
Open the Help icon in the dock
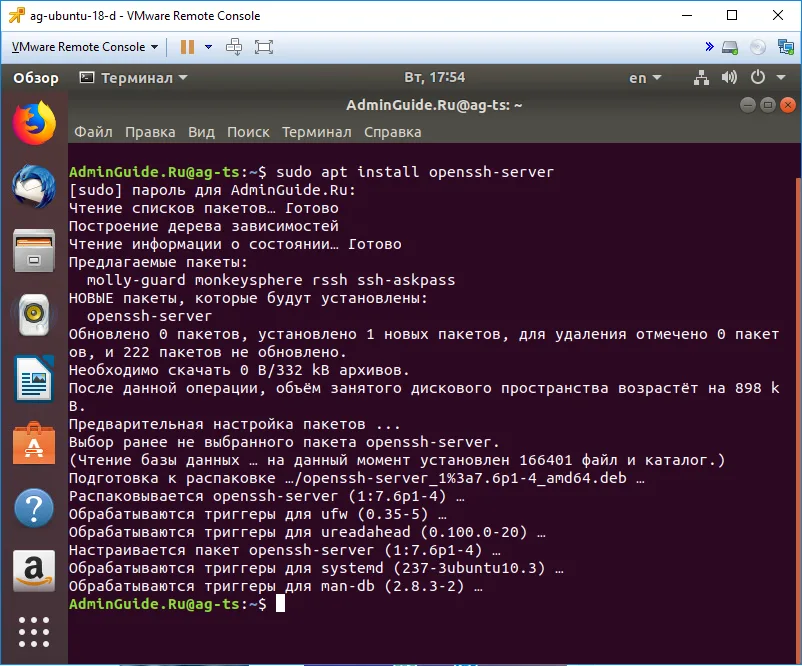point(34,508)
